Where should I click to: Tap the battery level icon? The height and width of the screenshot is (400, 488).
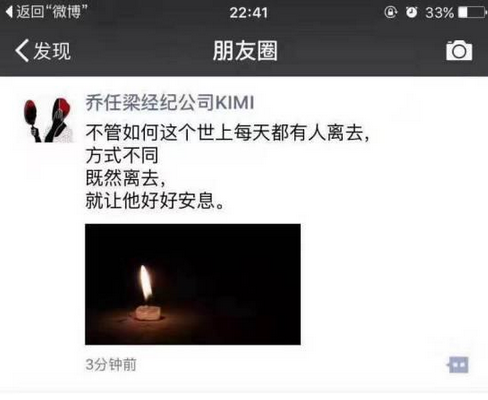click(472, 13)
